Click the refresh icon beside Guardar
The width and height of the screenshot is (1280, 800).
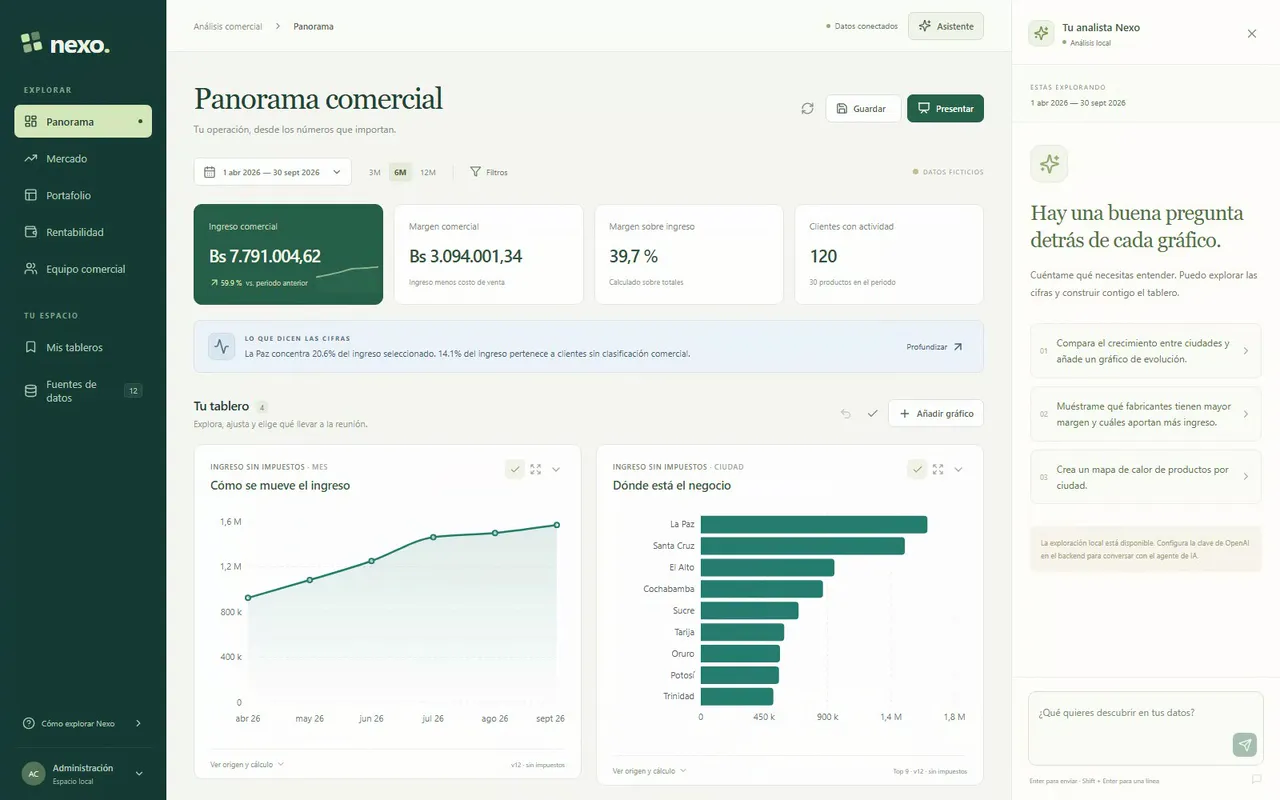pyautogui.click(x=807, y=108)
